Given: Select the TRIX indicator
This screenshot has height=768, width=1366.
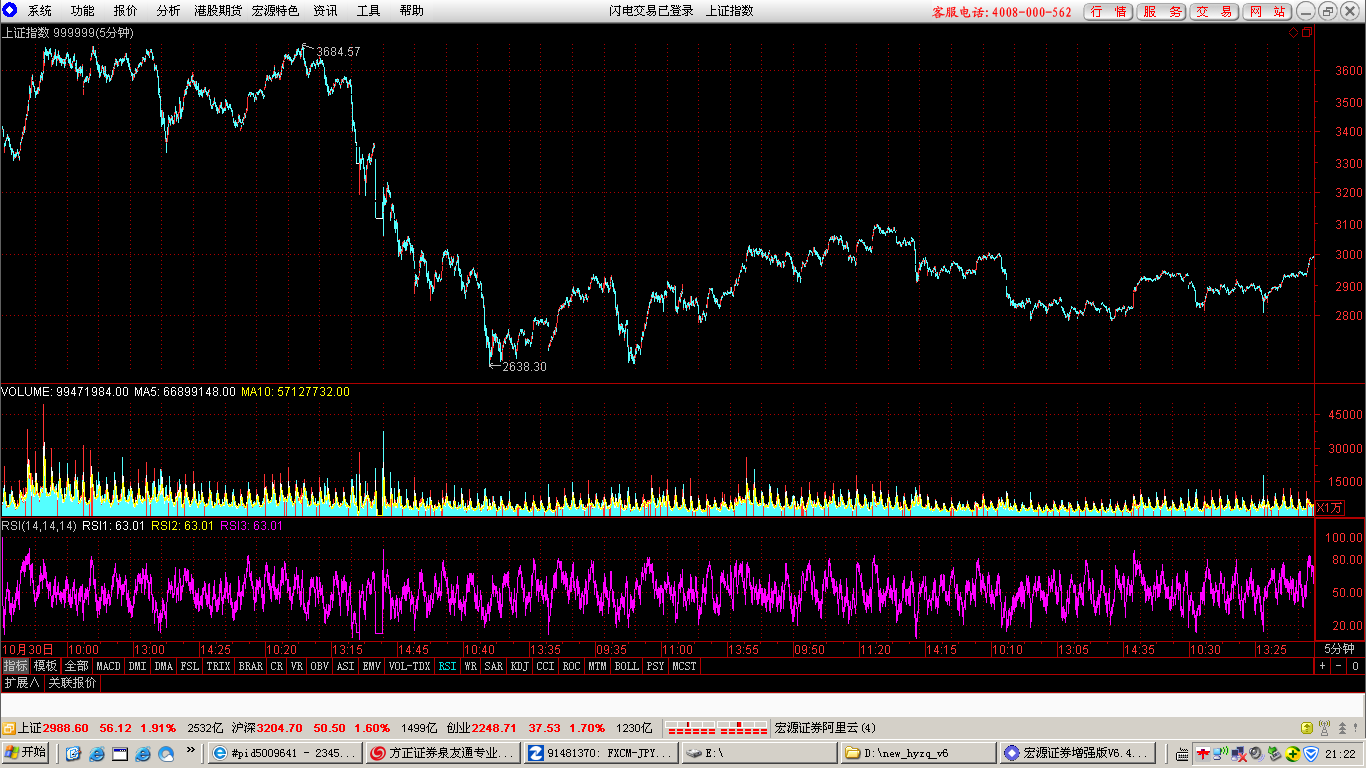Looking at the screenshot, I should point(218,666).
